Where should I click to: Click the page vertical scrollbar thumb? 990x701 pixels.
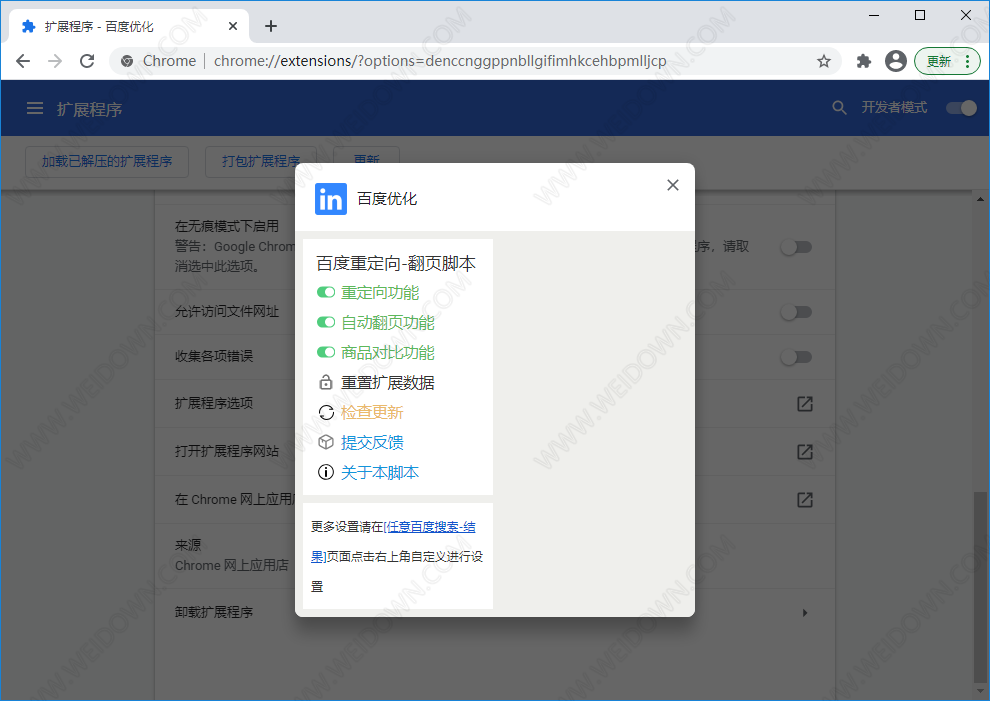980,587
